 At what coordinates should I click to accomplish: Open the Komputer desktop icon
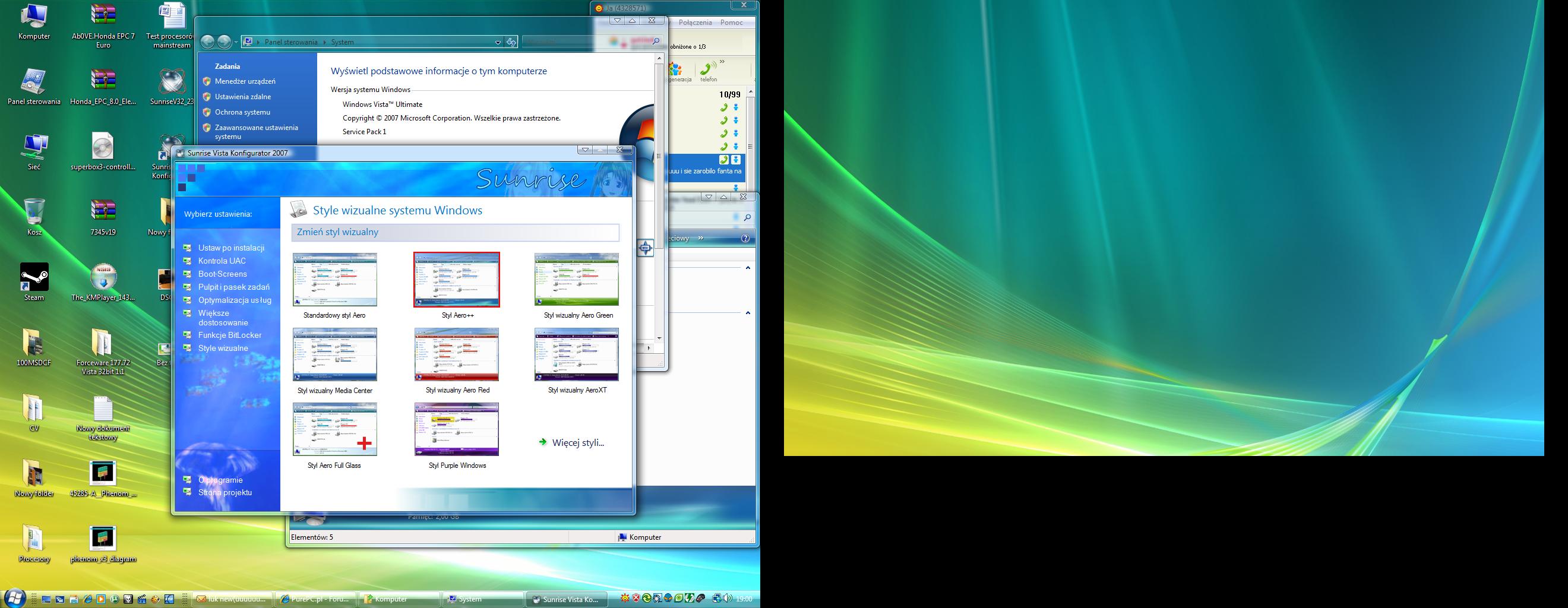click(x=34, y=22)
